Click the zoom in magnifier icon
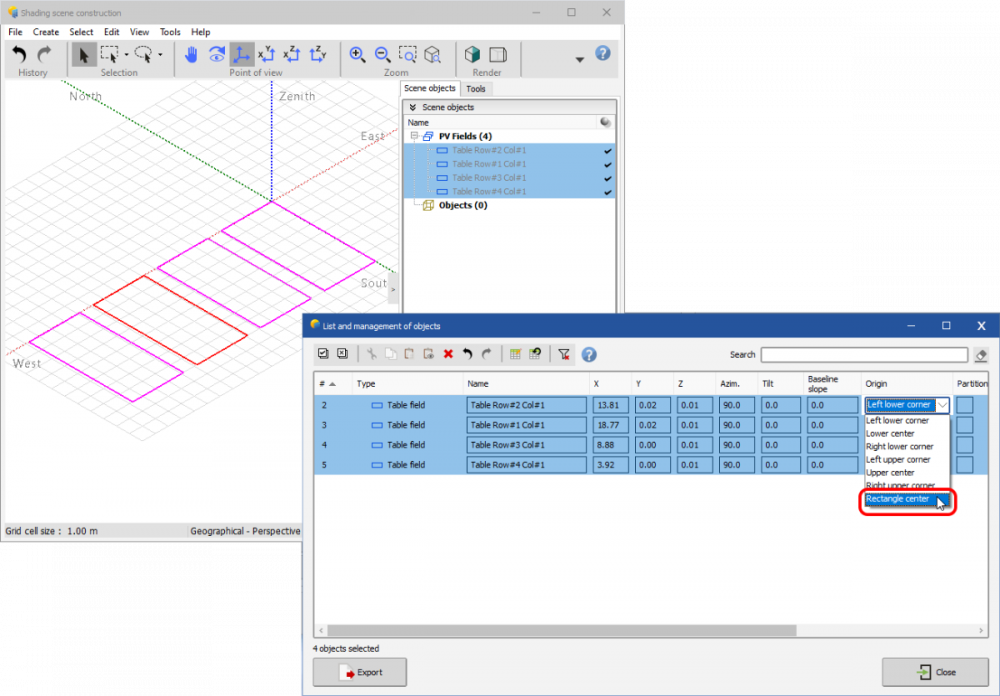Image resolution: width=1000 pixels, height=696 pixels. (x=357, y=55)
